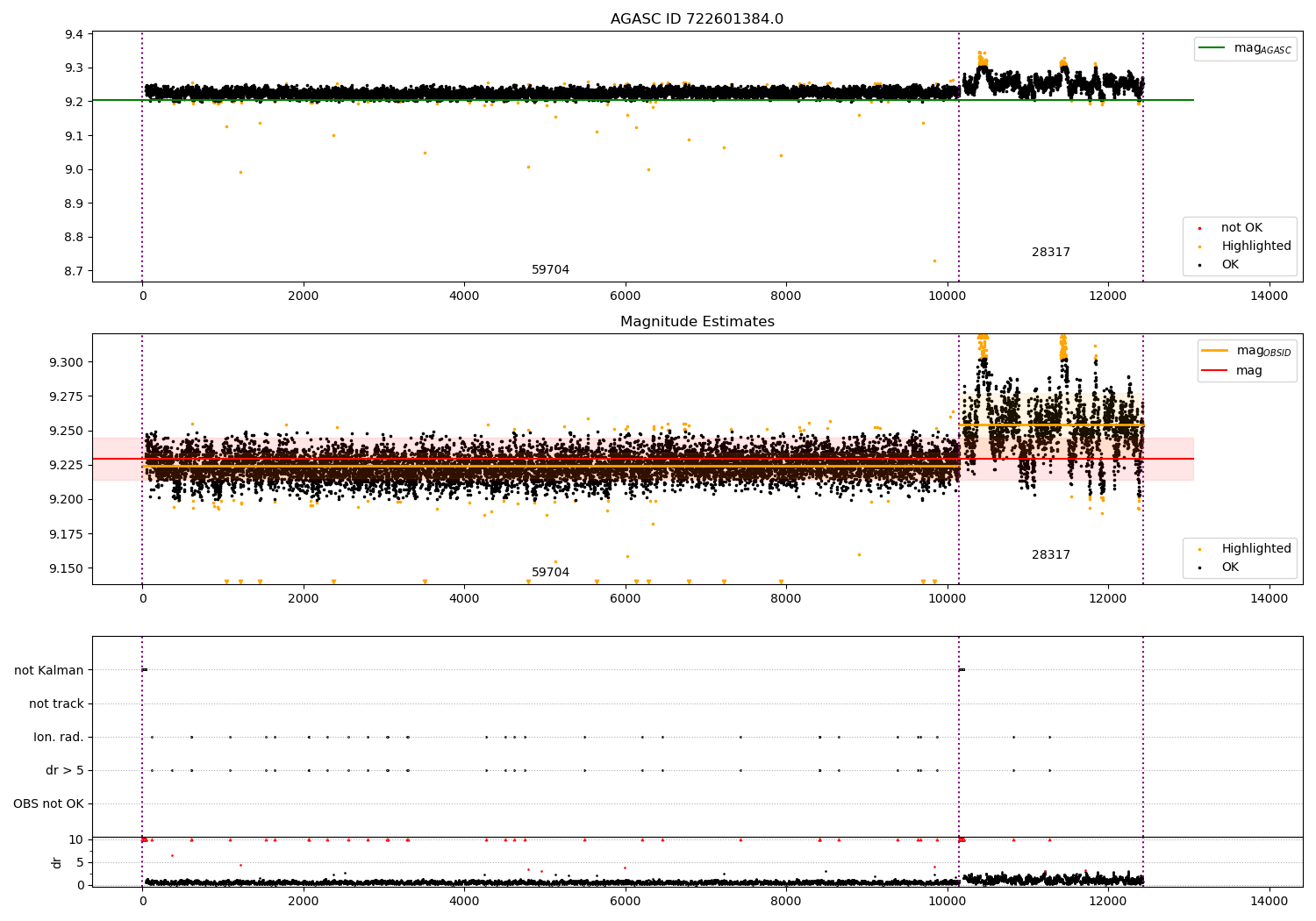Select the mag OBSID legend entry in middle plot

coord(1247,351)
